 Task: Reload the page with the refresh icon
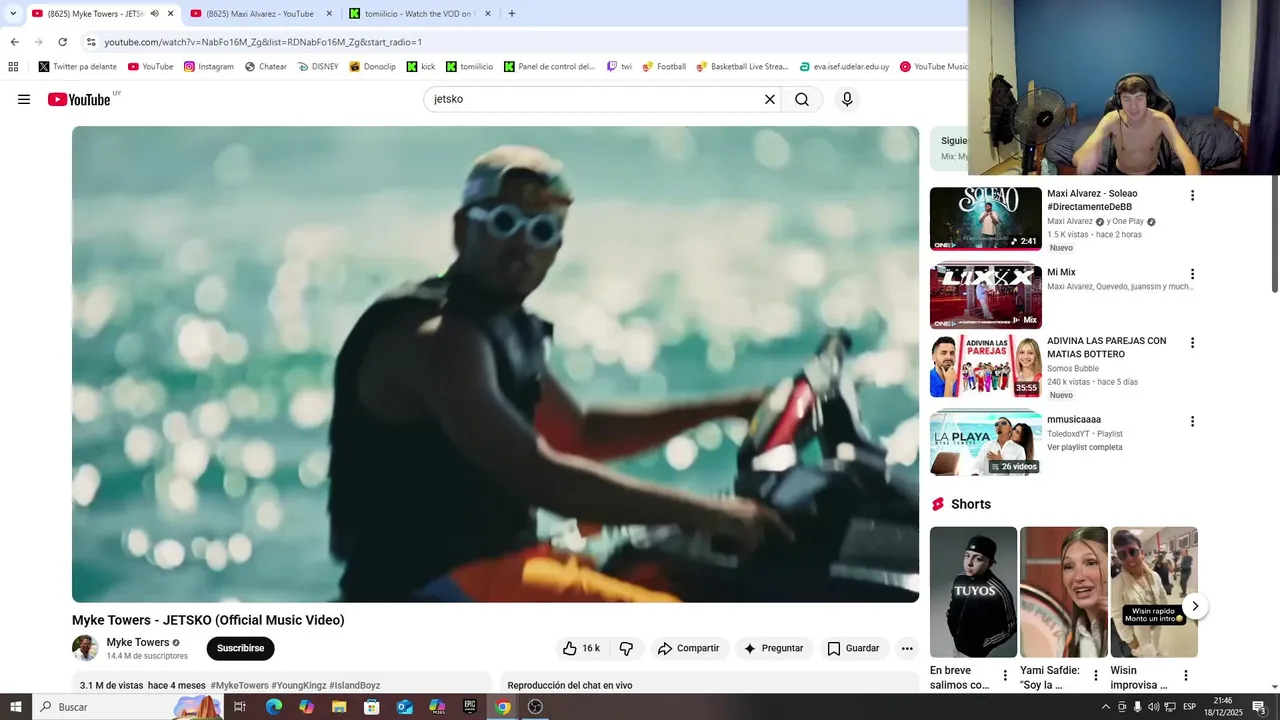pyautogui.click(x=63, y=42)
